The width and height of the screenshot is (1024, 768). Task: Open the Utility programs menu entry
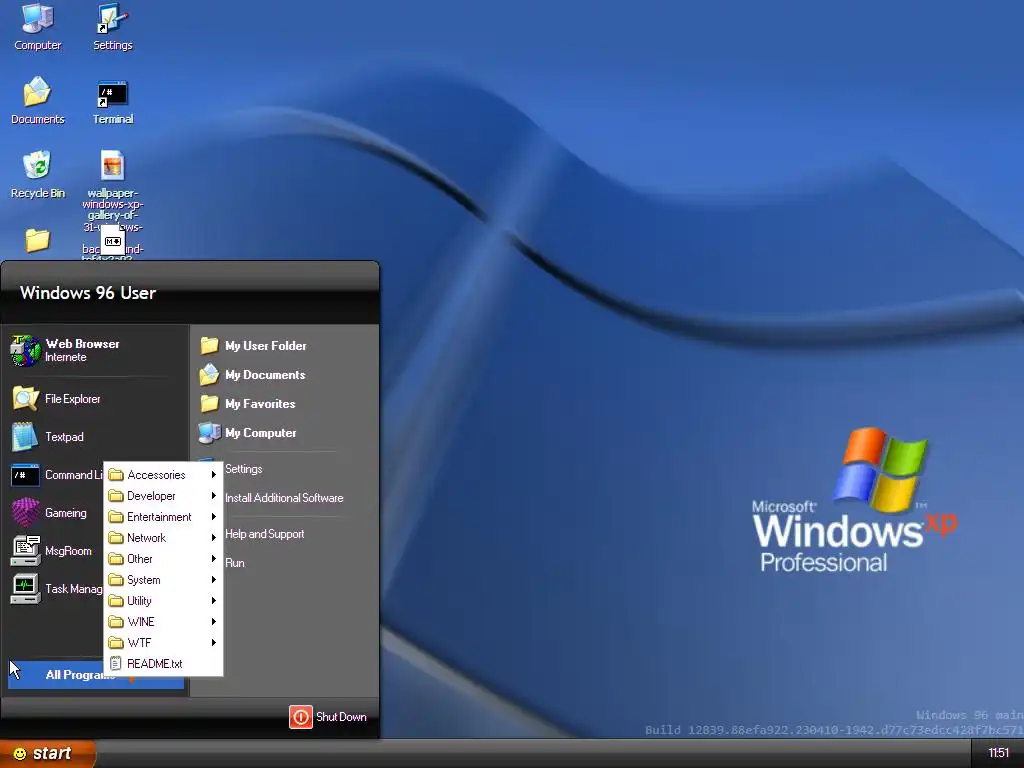(163, 600)
